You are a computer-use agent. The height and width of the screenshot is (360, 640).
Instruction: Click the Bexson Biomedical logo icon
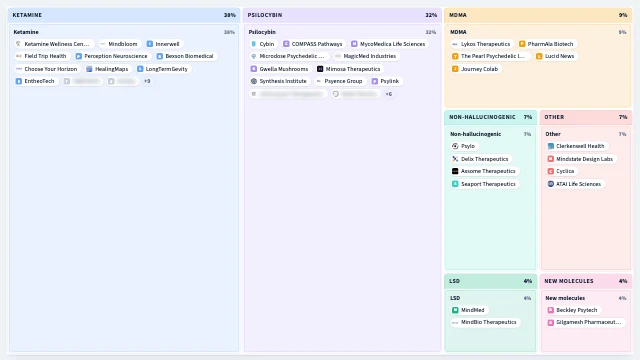[160, 56]
